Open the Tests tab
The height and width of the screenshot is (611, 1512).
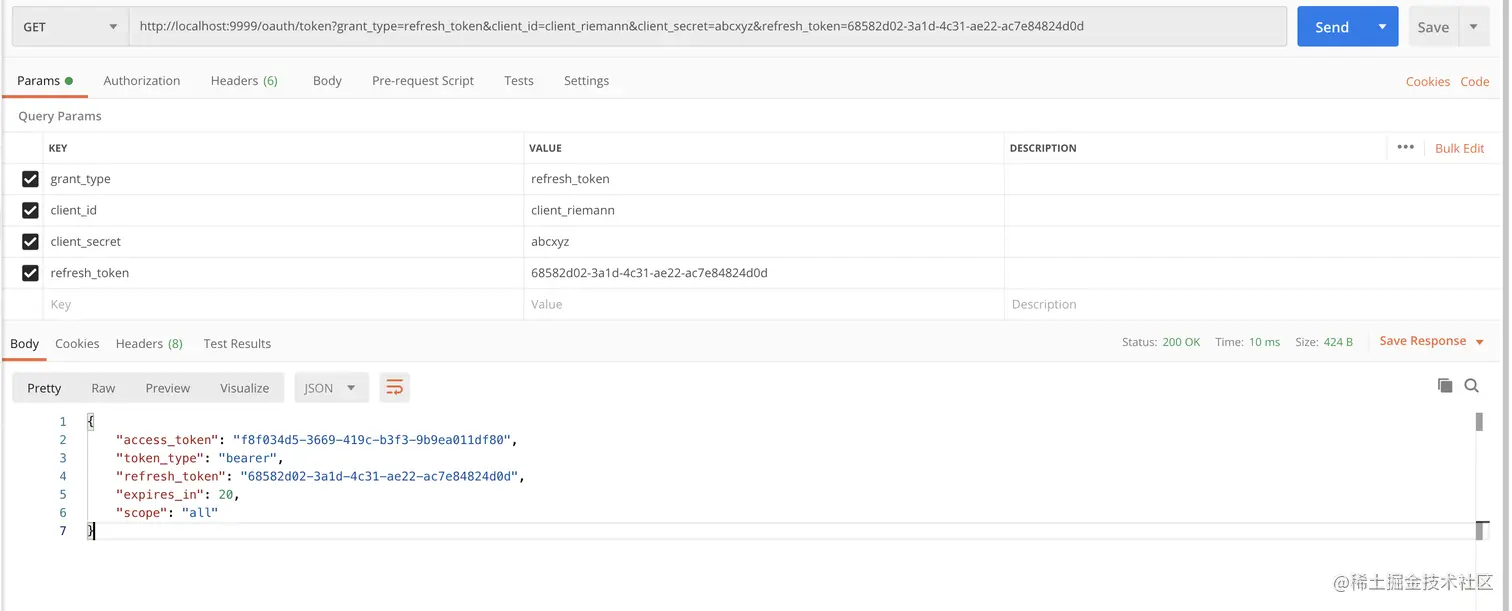[x=519, y=80]
